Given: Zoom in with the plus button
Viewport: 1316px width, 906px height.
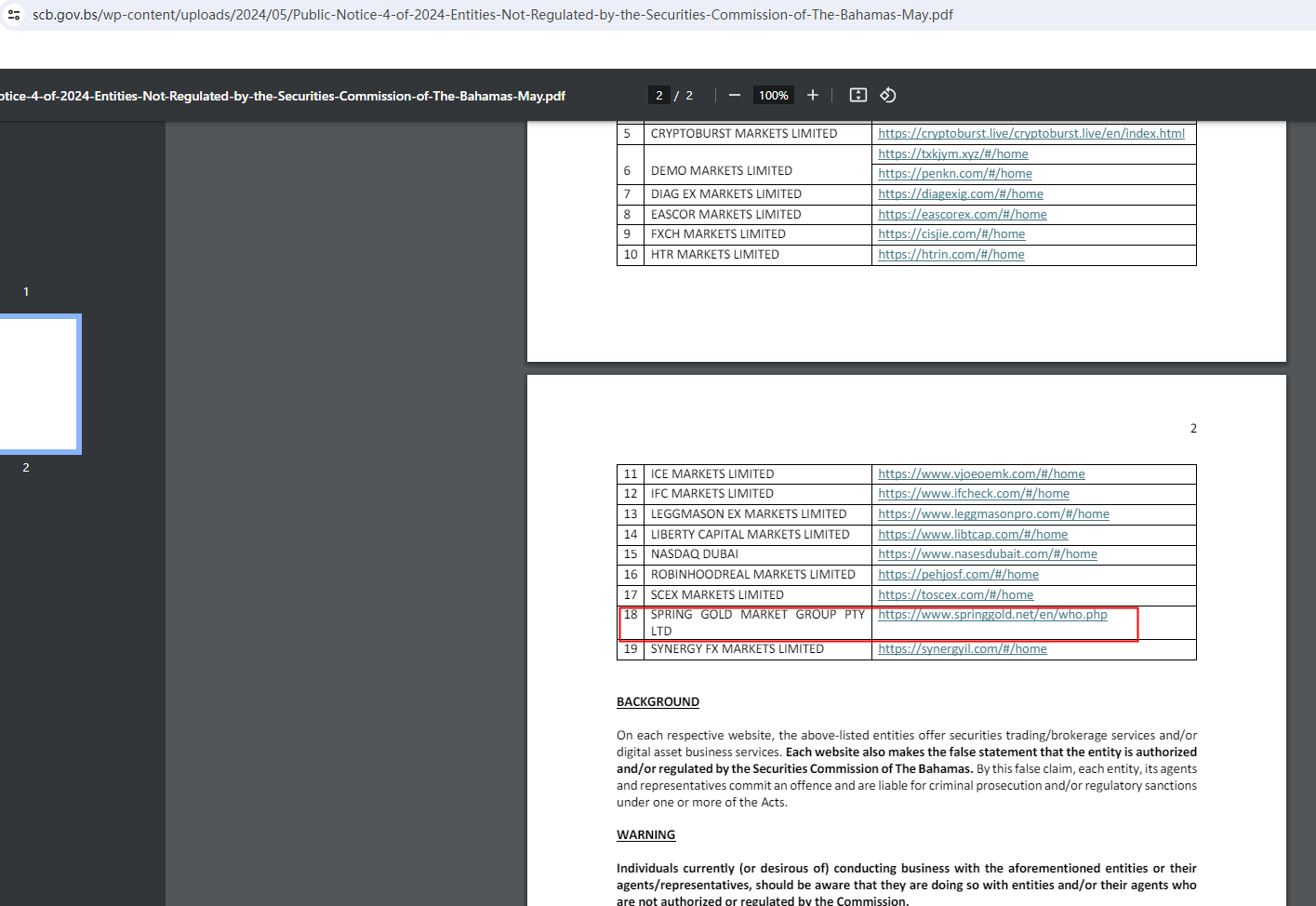Looking at the screenshot, I should (x=813, y=95).
